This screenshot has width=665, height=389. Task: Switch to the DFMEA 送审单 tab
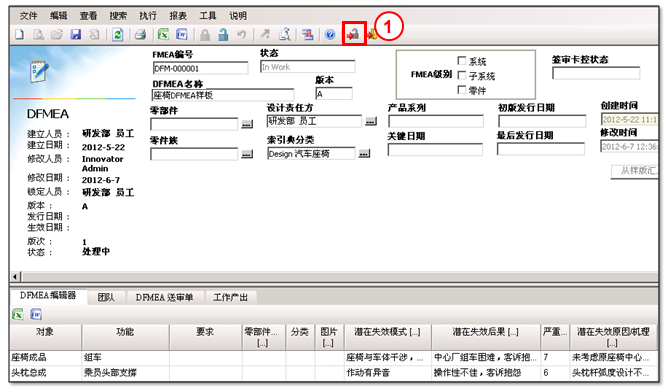coord(164,297)
